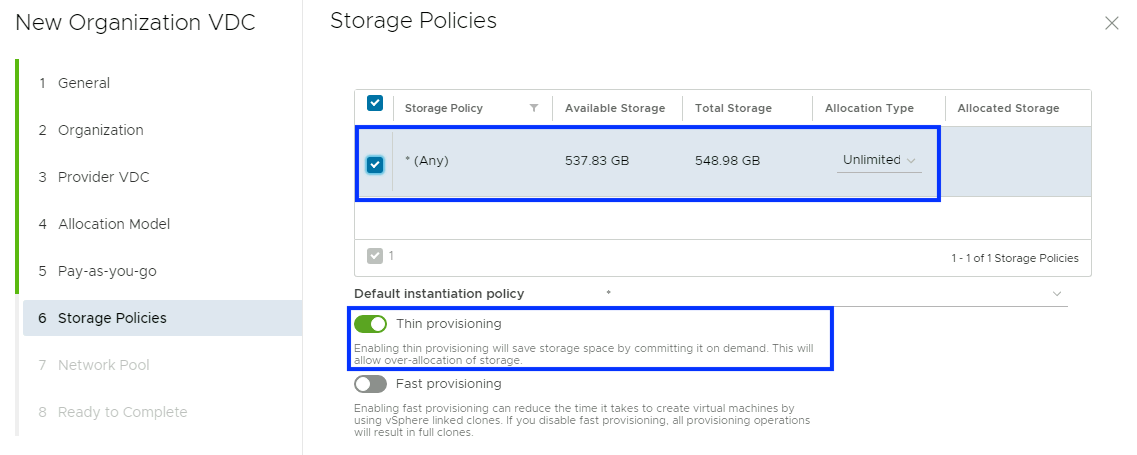Close the New Organization VDC dialog
The width and height of the screenshot is (1137, 455).
pyautogui.click(x=1111, y=23)
